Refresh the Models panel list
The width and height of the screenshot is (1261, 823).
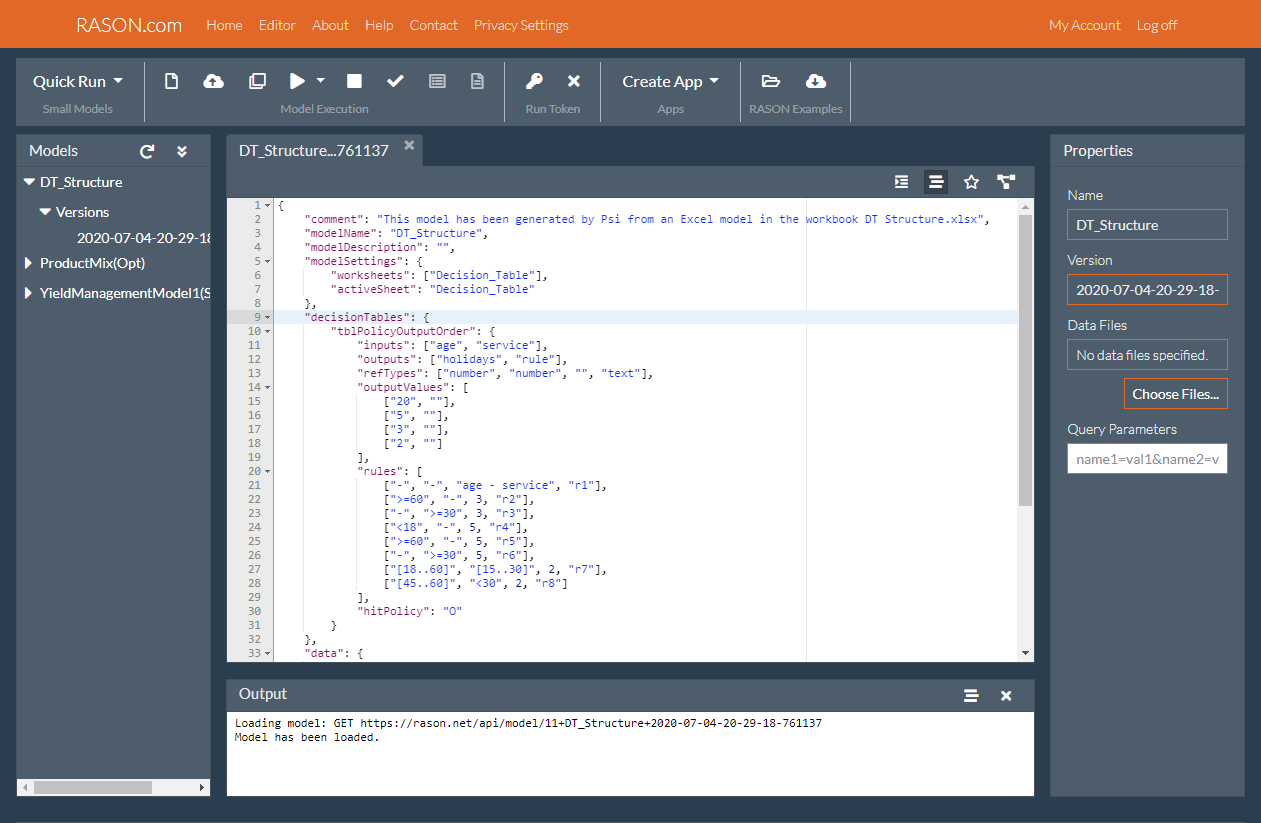(147, 151)
